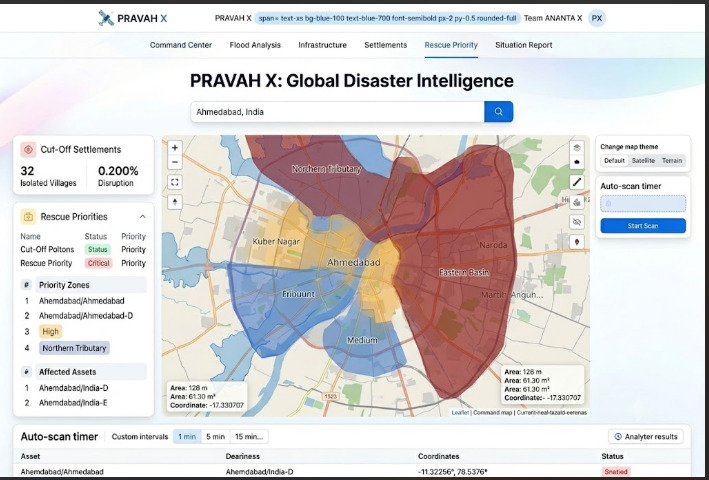Switch map theme to Satellite
The image size is (709, 480).
pos(643,160)
